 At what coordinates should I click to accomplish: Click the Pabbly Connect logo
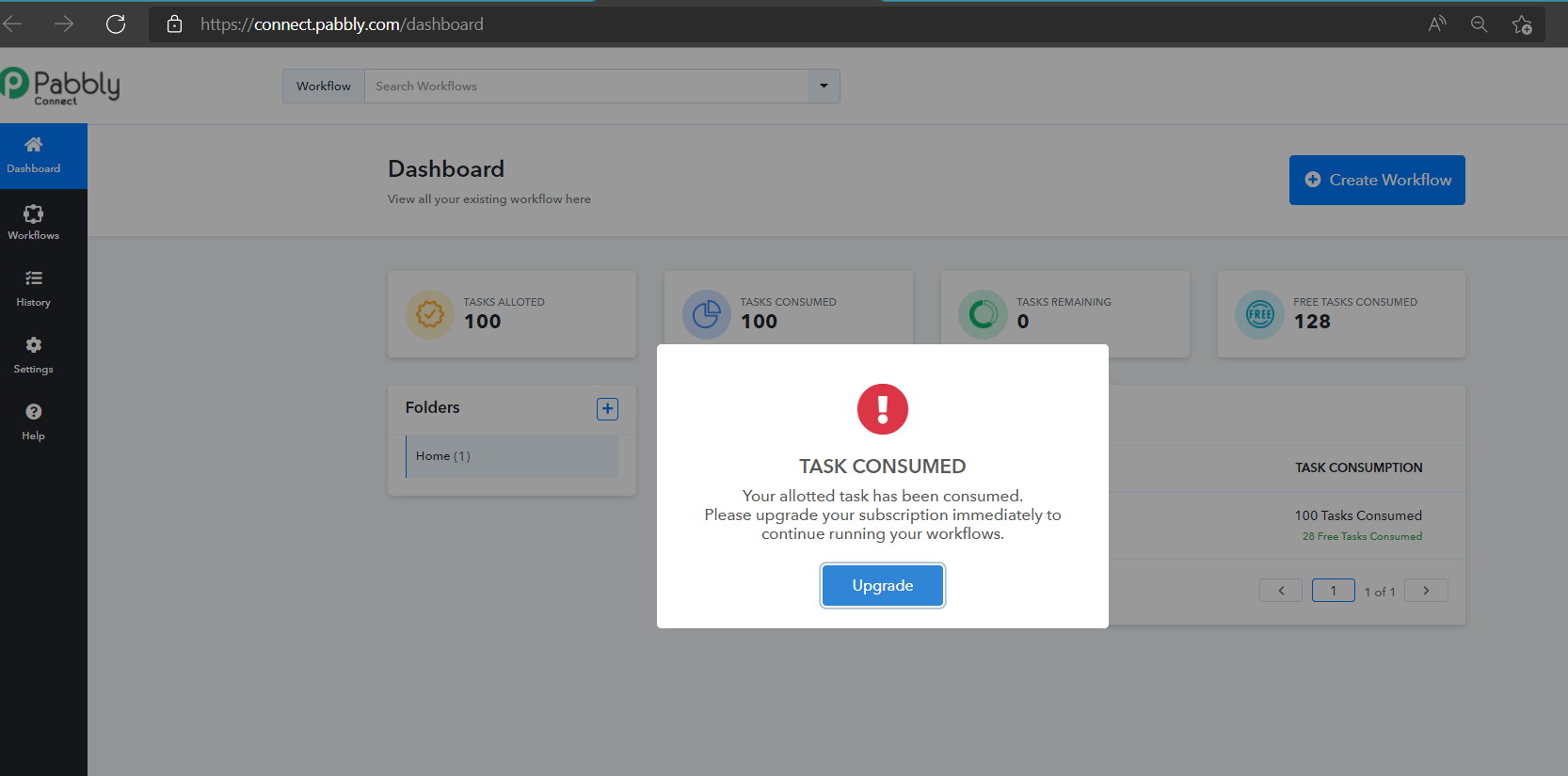61,86
